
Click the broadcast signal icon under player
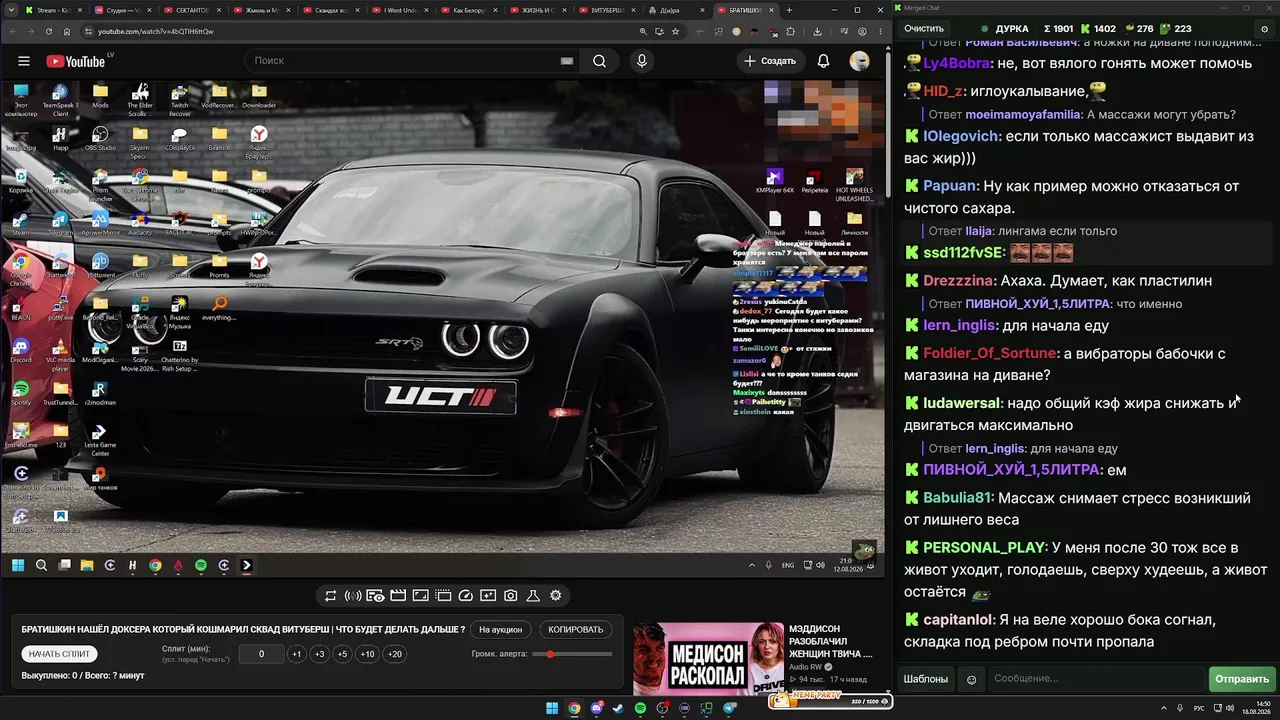coord(353,596)
